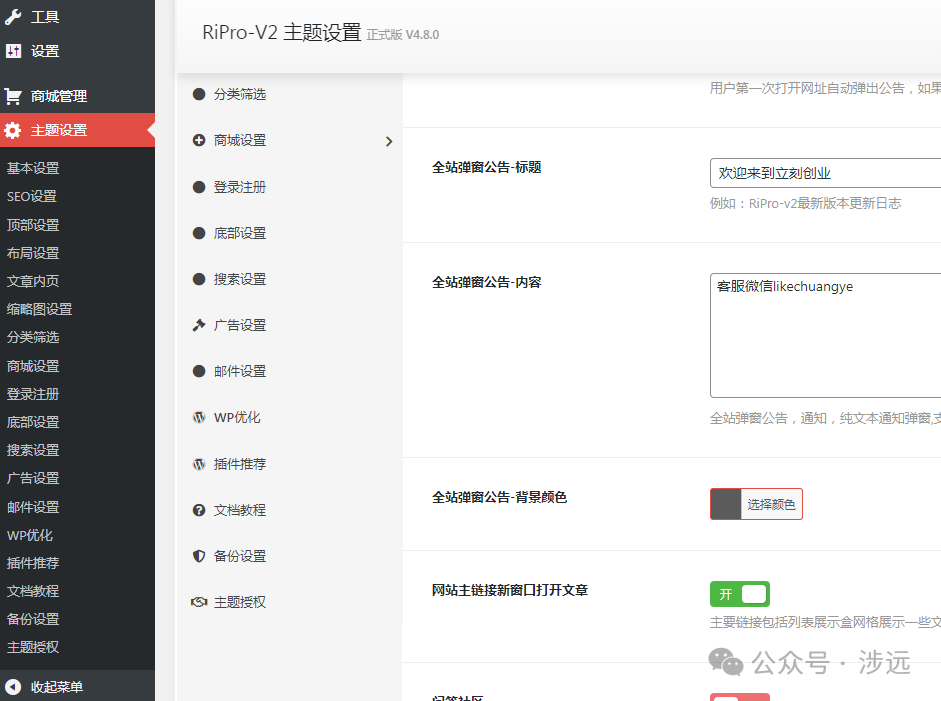Click the dot icon next to 邮件设置 in panel
This screenshot has height=701, width=941.
[199, 372]
